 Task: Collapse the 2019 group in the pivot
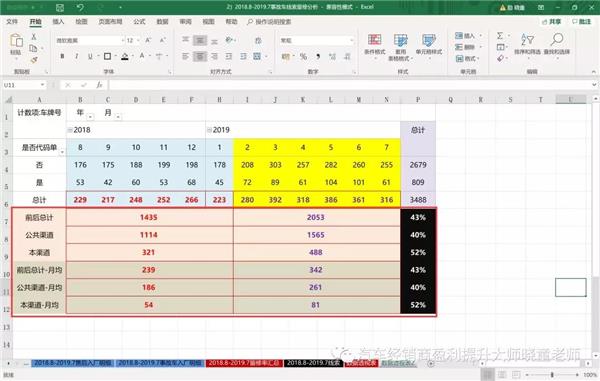[209, 130]
